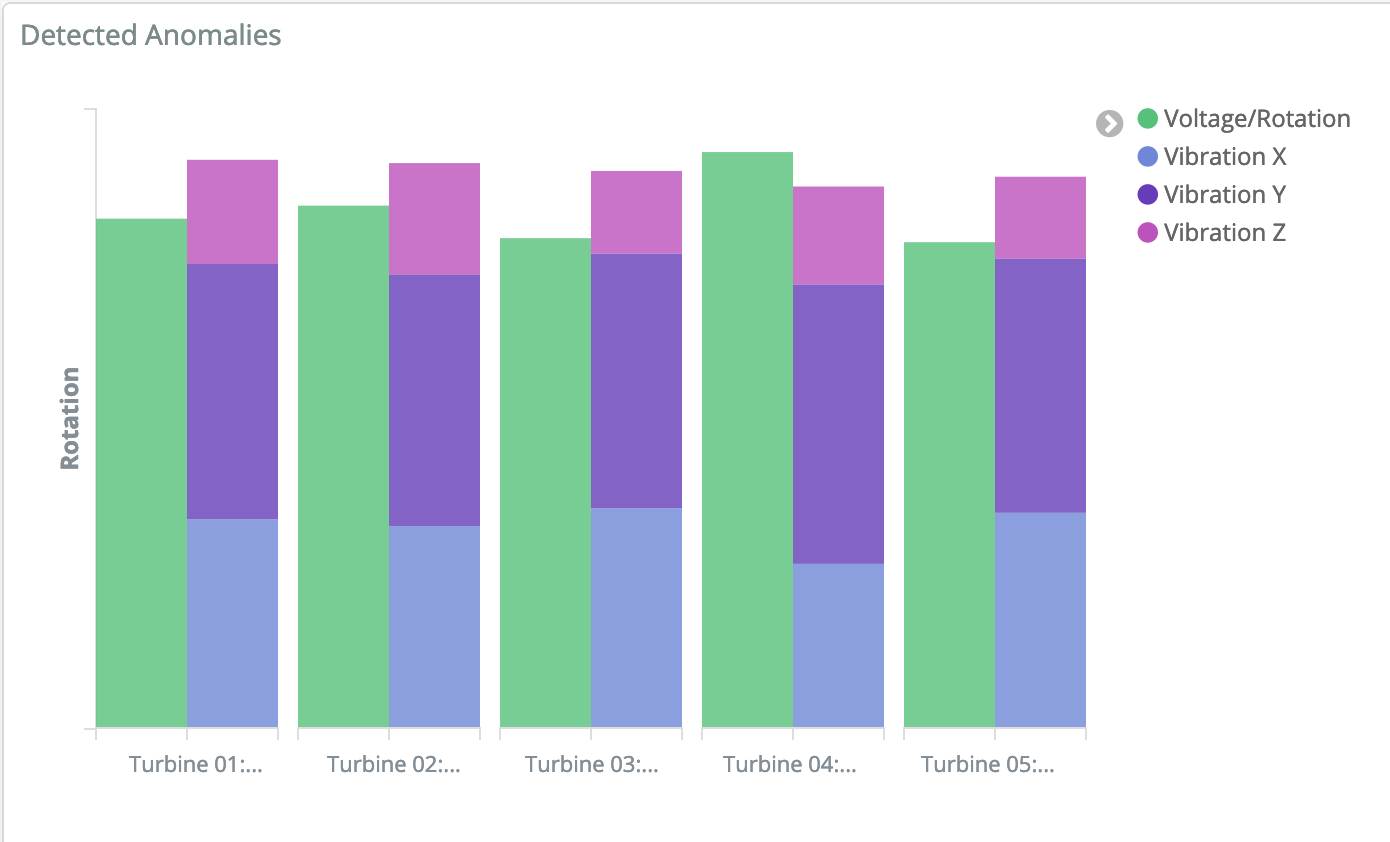Click the Turbine 02 x-axis label

pos(394,765)
